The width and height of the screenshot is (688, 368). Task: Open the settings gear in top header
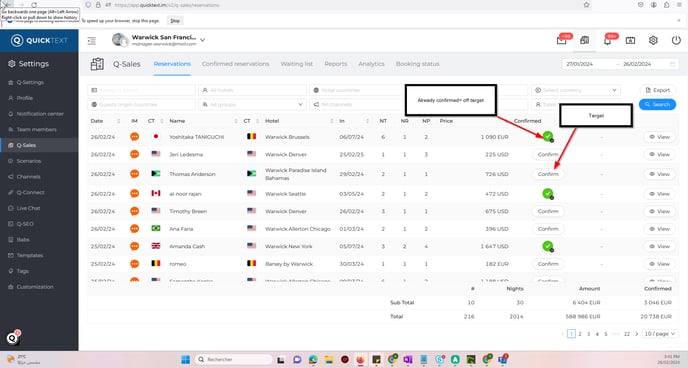point(653,40)
